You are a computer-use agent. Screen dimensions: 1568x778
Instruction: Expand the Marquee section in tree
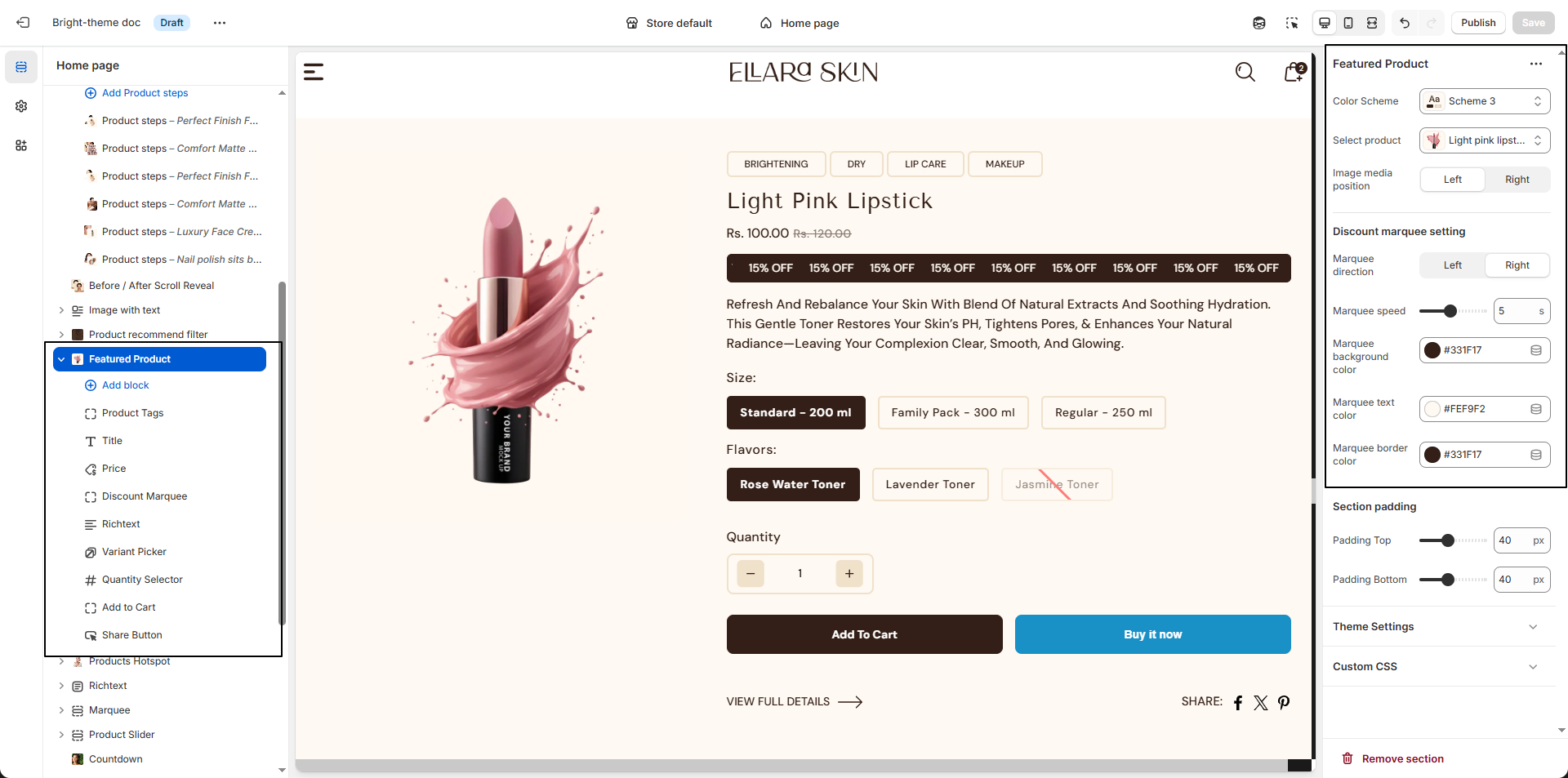coord(61,710)
